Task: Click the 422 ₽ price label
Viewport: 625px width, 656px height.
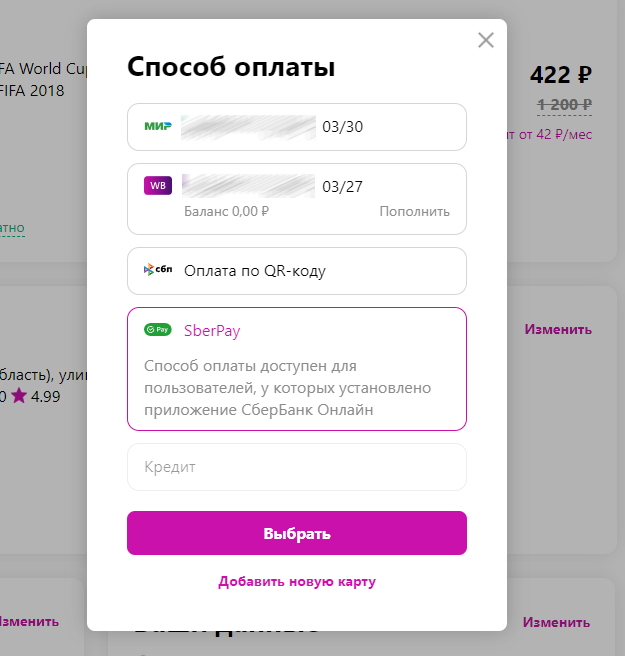Action: pos(560,75)
